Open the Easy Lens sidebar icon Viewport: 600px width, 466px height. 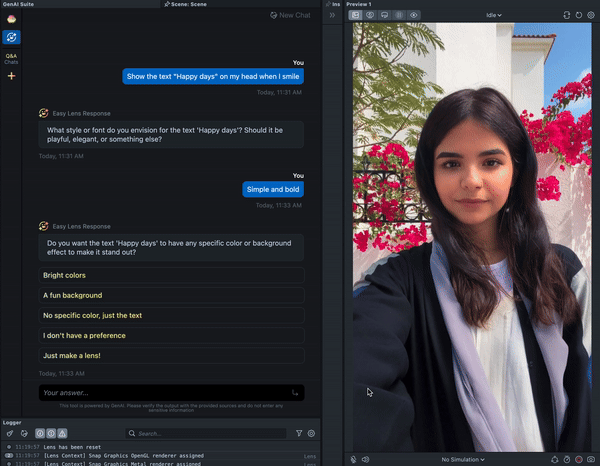[x=12, y=37]
